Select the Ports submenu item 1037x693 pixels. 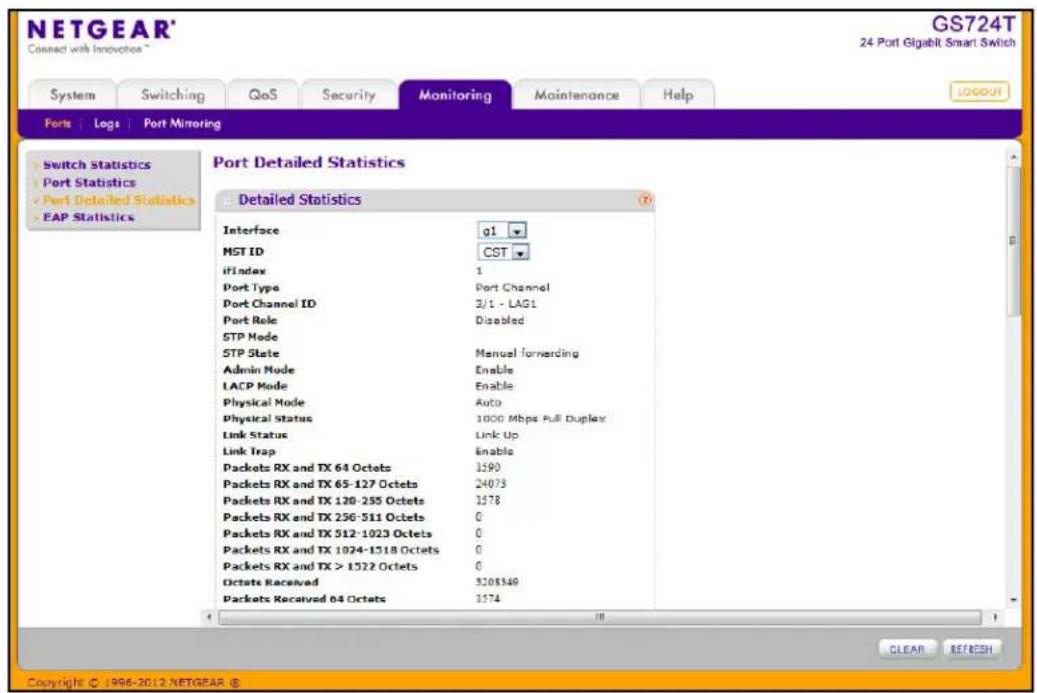point(58,123)
